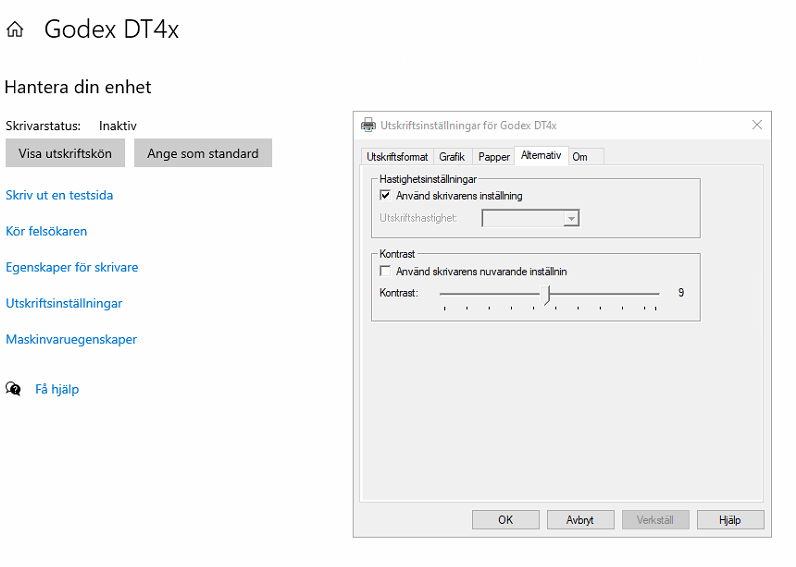Image resolution: width=796 pixels, height=567 pixels.
Task: Enable Använd skrivarens nuvarande inställning checkbox
Action: pyautogui.click(x=385, y=271)
